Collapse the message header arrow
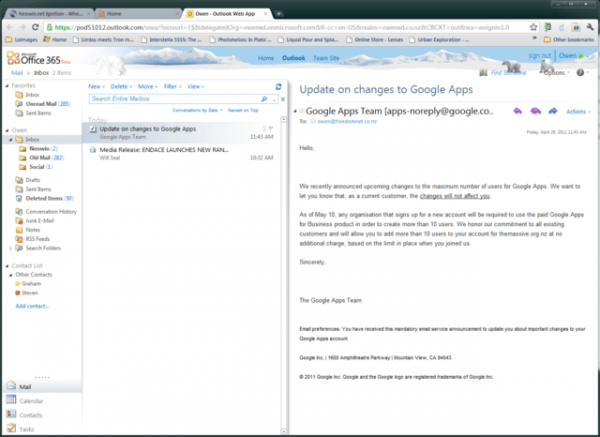 click(x=295, y=111)
